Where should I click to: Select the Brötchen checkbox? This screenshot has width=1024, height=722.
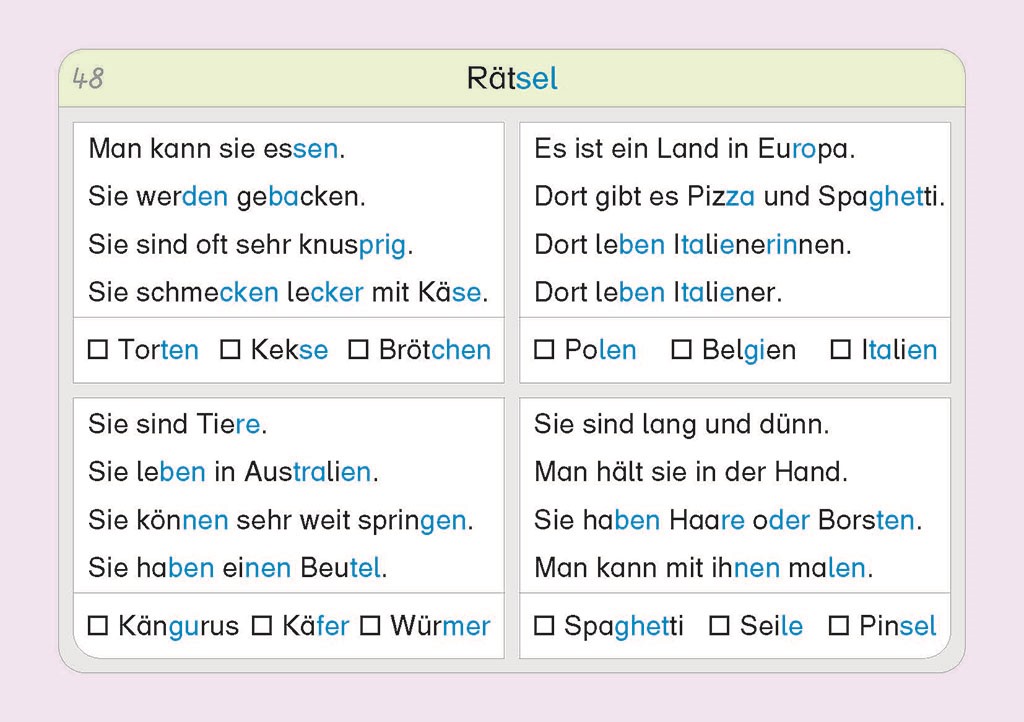(x=358, y=350)
